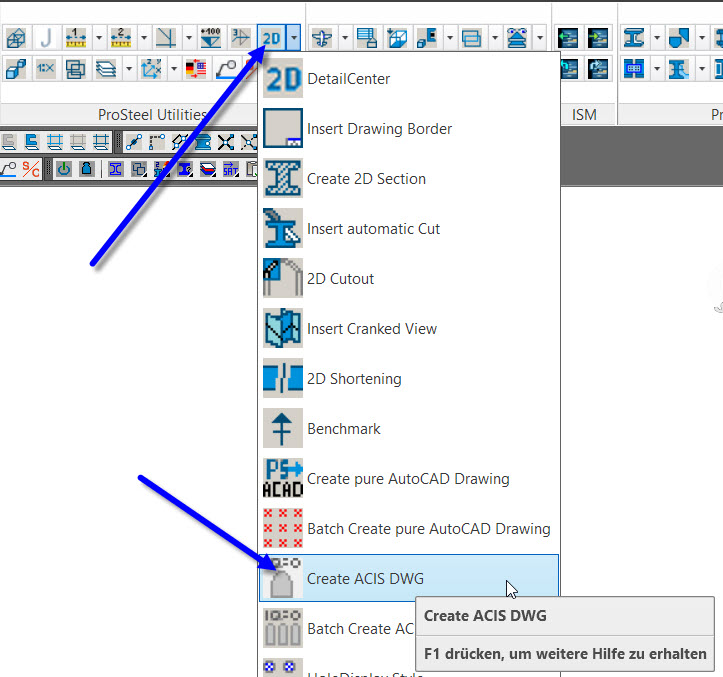Click the S/C red toolbar icon

click(31, 169)
